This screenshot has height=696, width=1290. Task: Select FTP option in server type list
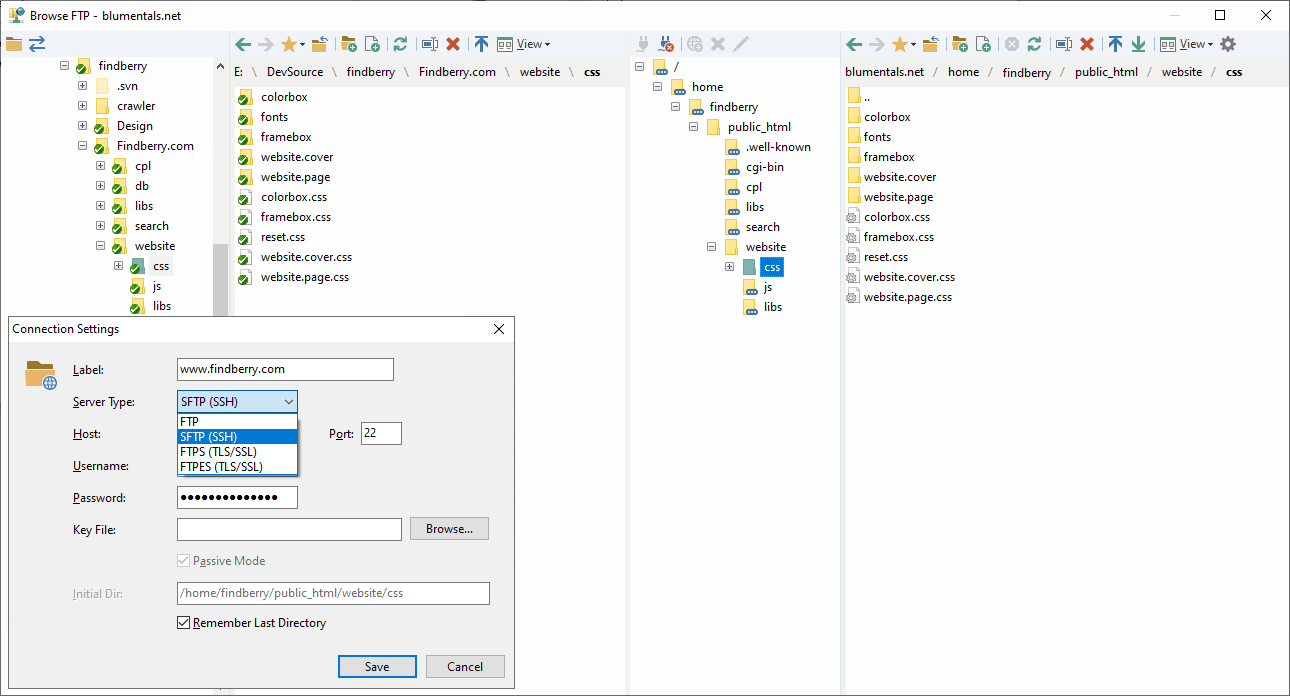coord(190,422)
